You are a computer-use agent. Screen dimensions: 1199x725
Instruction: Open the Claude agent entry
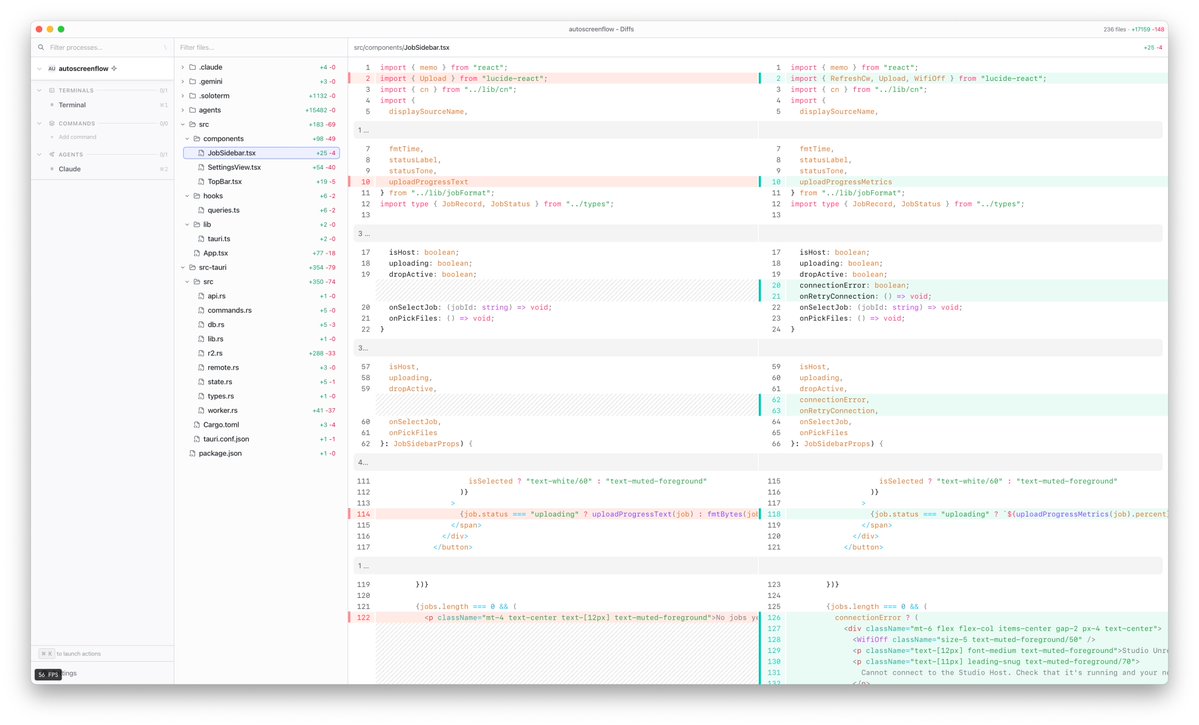point(102,169)
